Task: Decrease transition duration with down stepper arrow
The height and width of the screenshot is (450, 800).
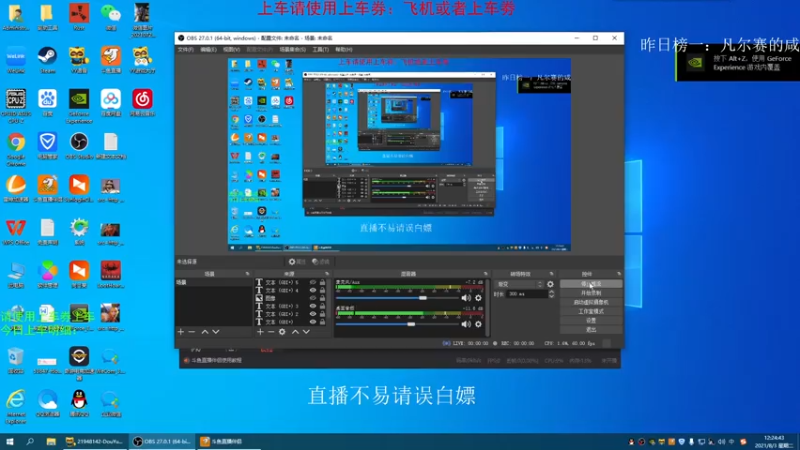Action: [x=551, y=296]
